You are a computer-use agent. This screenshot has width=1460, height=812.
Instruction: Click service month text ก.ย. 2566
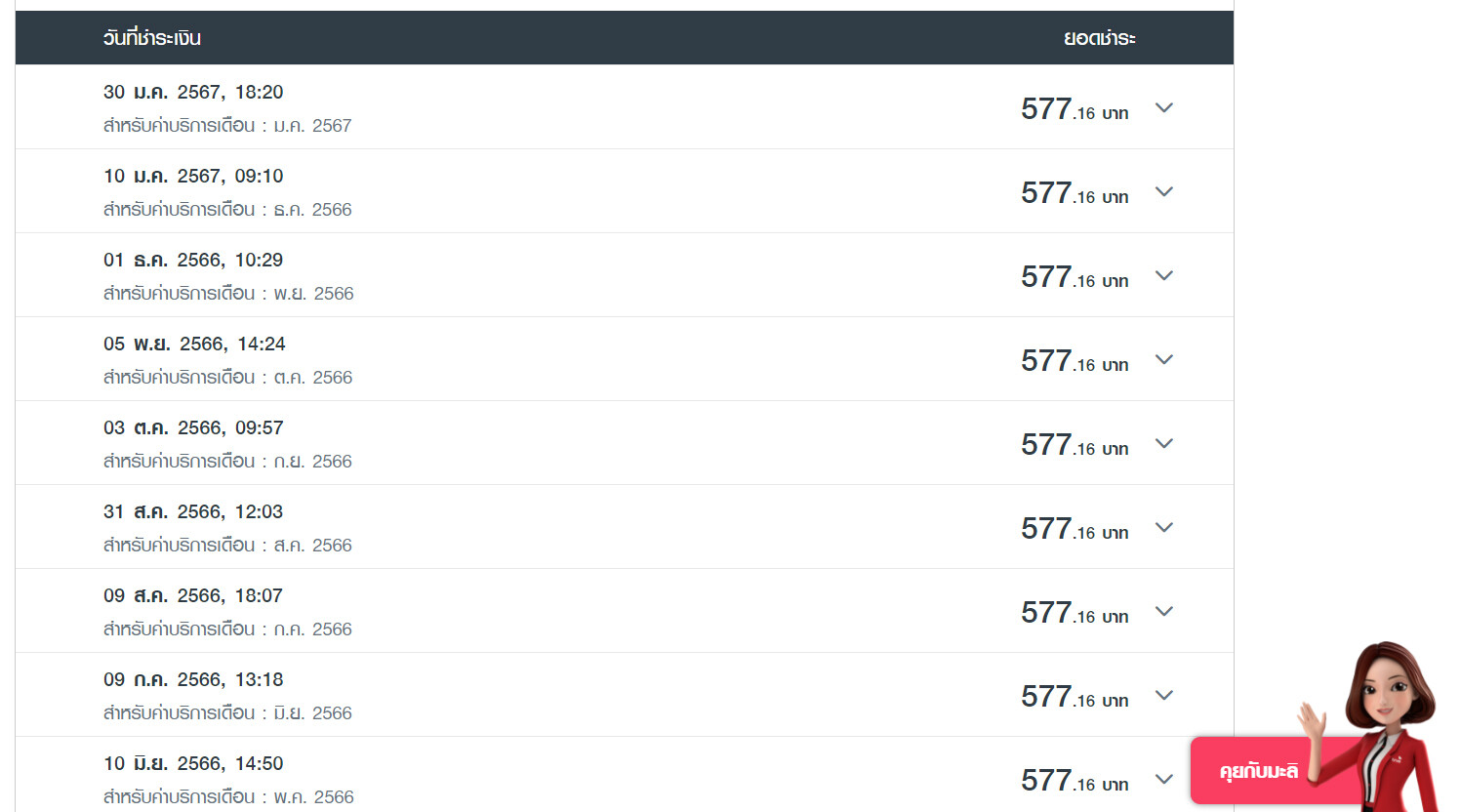tap(312, 461)
